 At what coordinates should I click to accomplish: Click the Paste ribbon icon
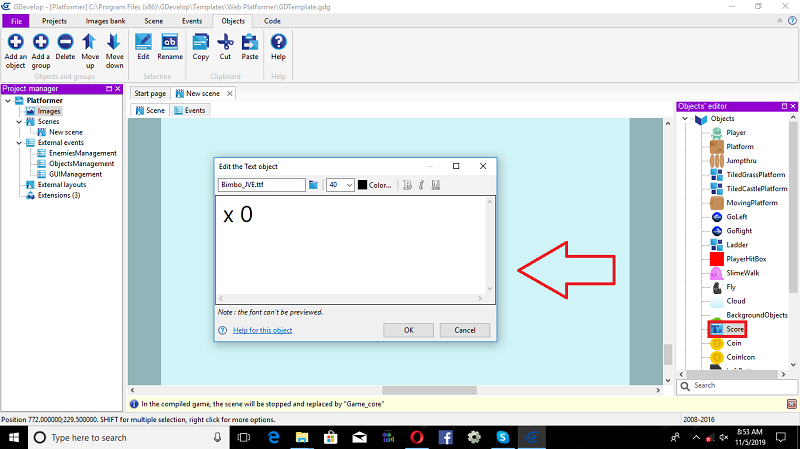coord(249,42)
